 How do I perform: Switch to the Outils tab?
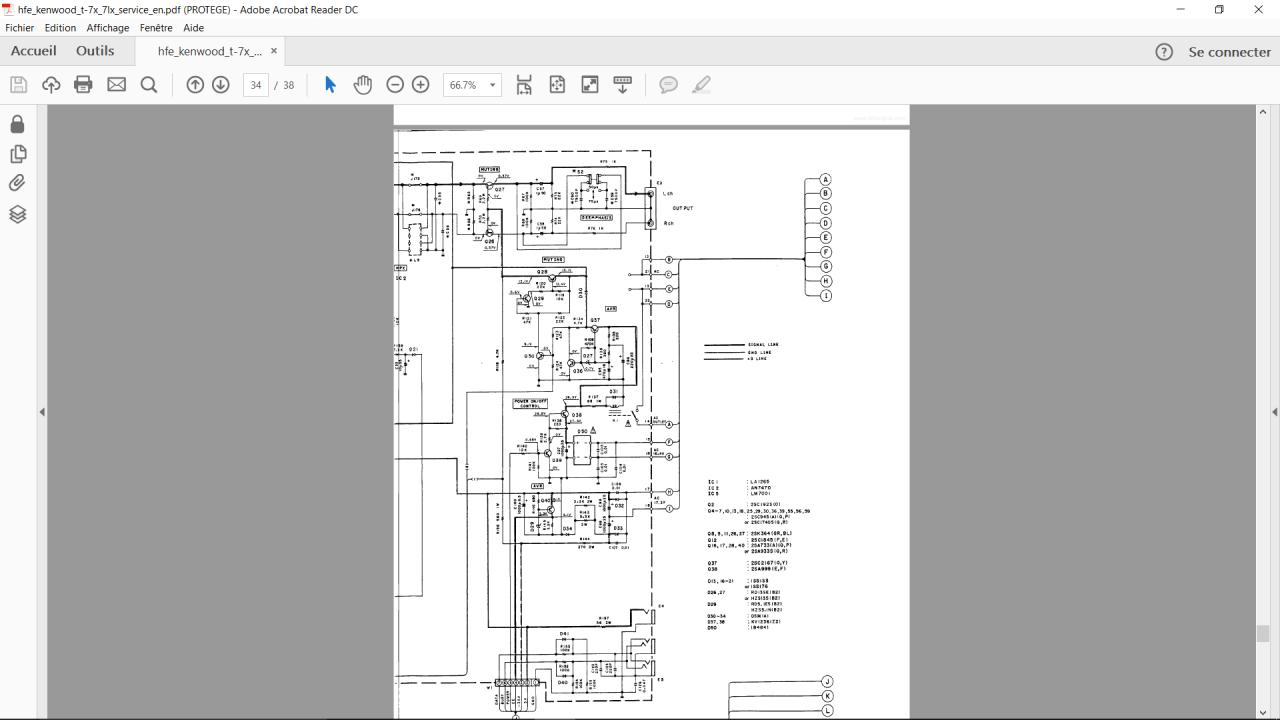[95, 51]
